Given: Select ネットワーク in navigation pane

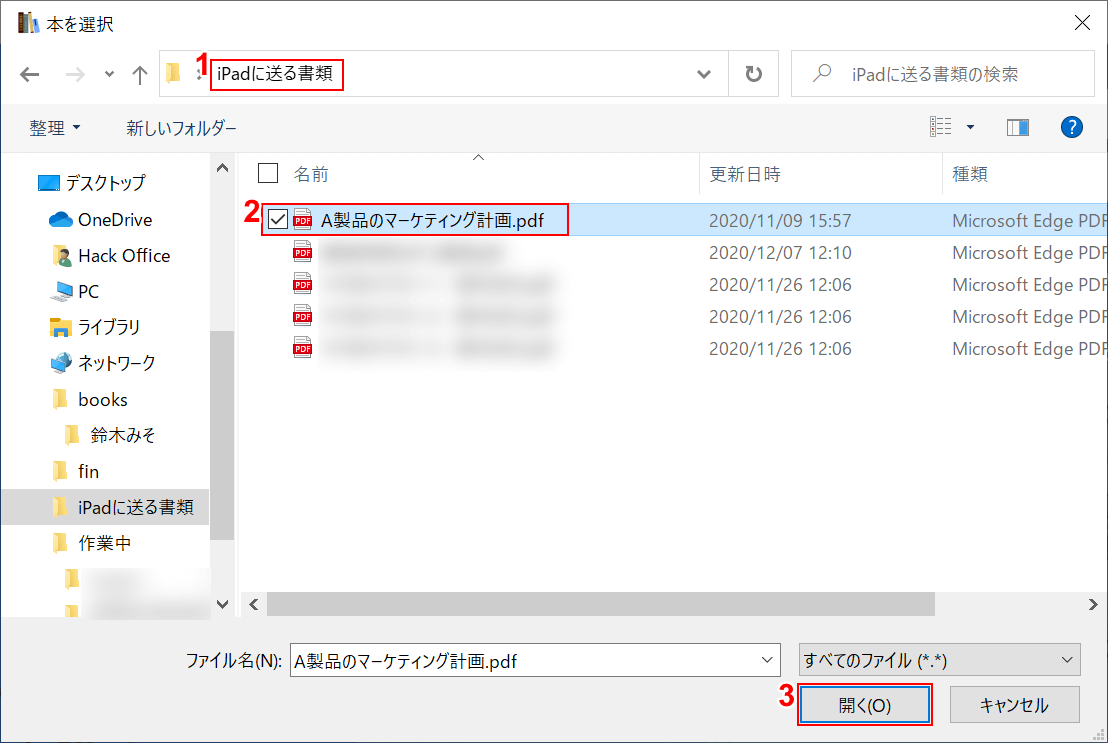Looking at the screenshot, I should 117,363.
